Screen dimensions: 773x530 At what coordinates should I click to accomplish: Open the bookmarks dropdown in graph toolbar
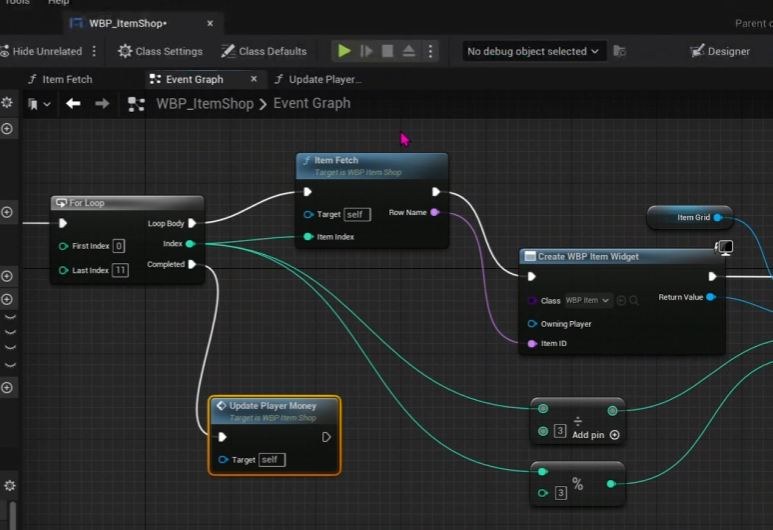coord(39,104)
